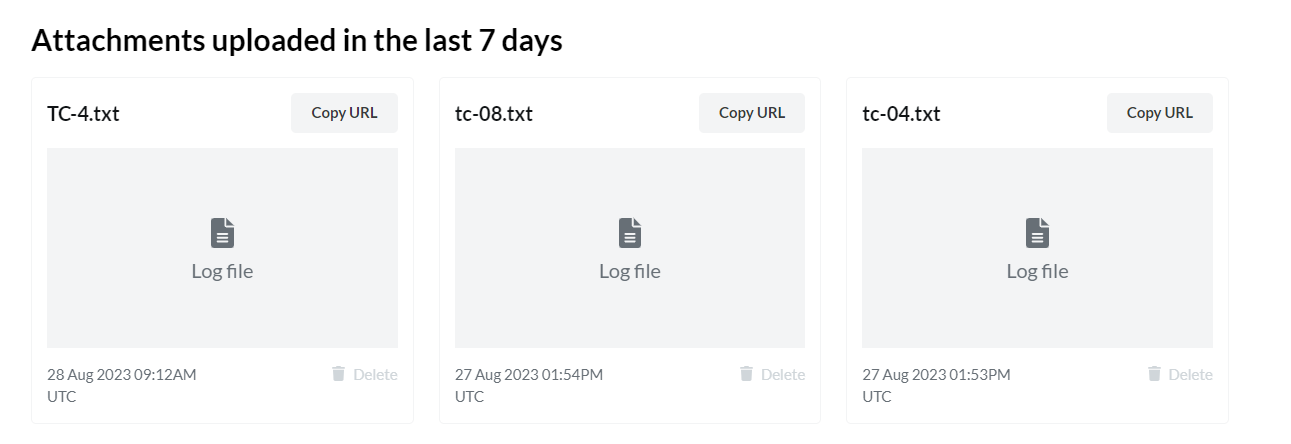1291x444 pixels.
Task: Open the tc-08.txt file name
Action: 494,113
